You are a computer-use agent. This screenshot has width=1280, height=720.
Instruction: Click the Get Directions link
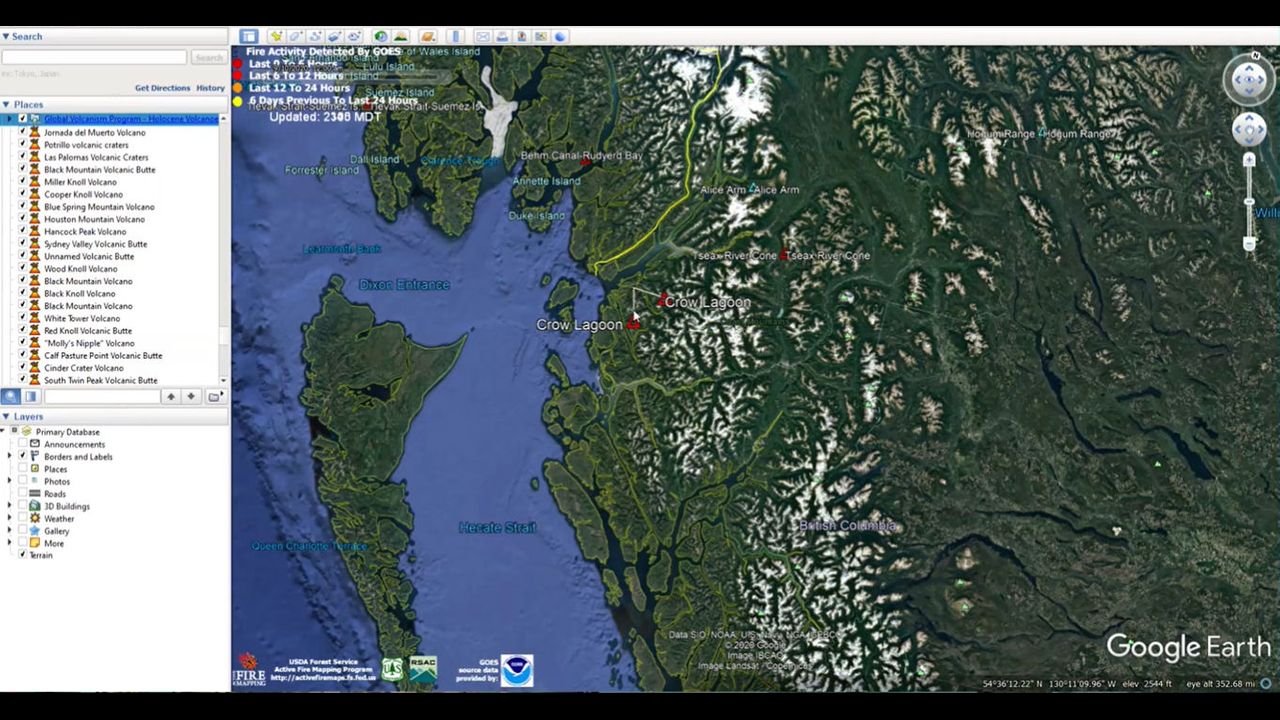pyautogui.click(x=162, y=88)
